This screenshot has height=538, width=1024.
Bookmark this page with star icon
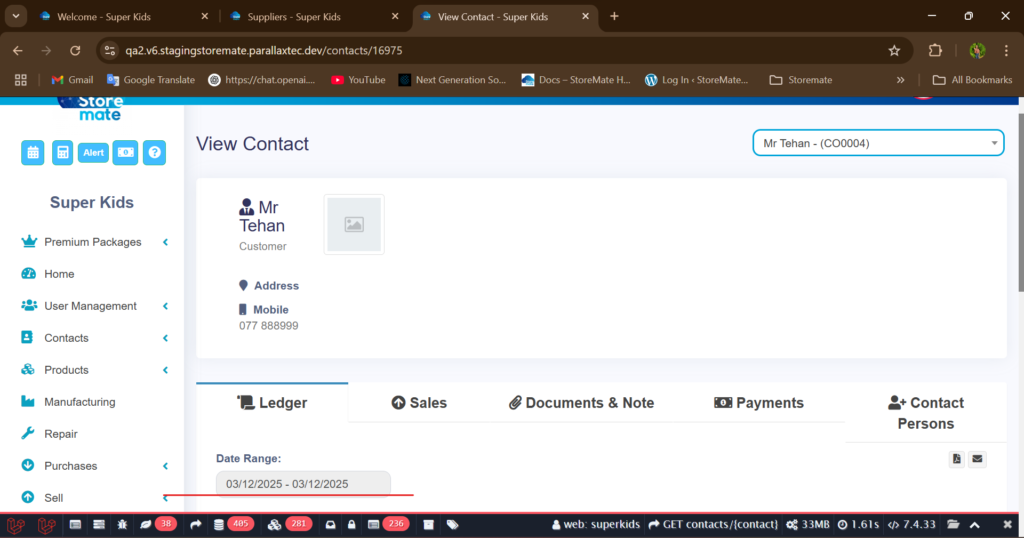coord(894,50)
